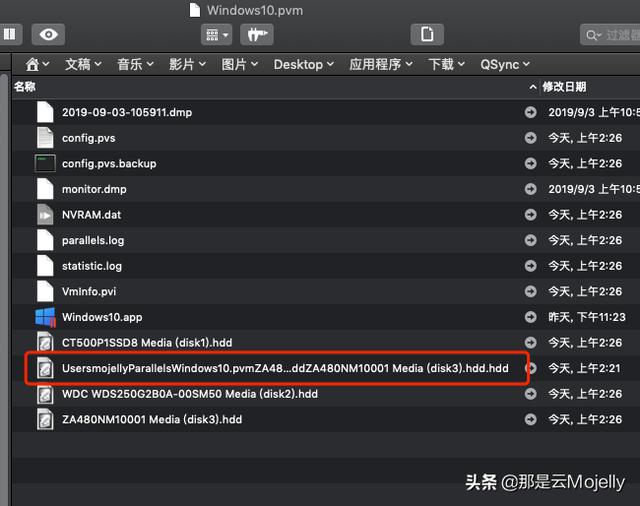Screen dimensions: 640x506
Task: Open the QSync favorites dropdown
Action: coord(505,64)
